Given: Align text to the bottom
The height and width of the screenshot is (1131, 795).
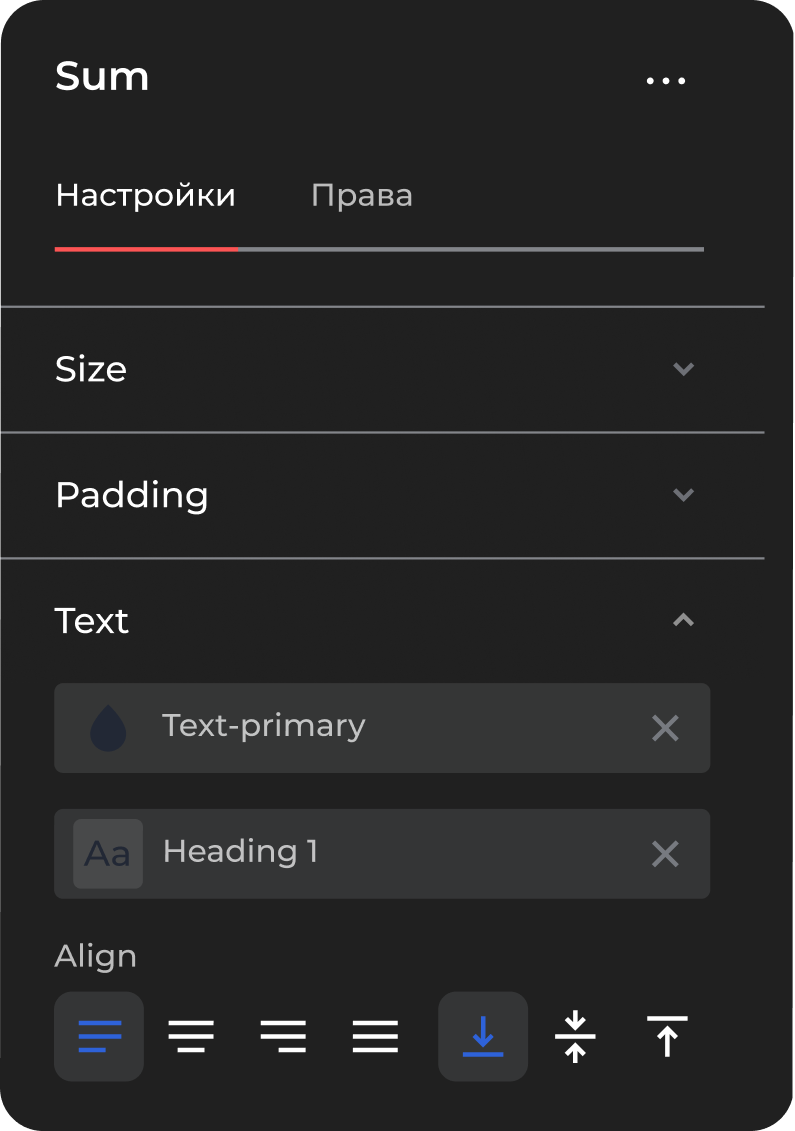Looking at the screenshot, I should 483,1036.
